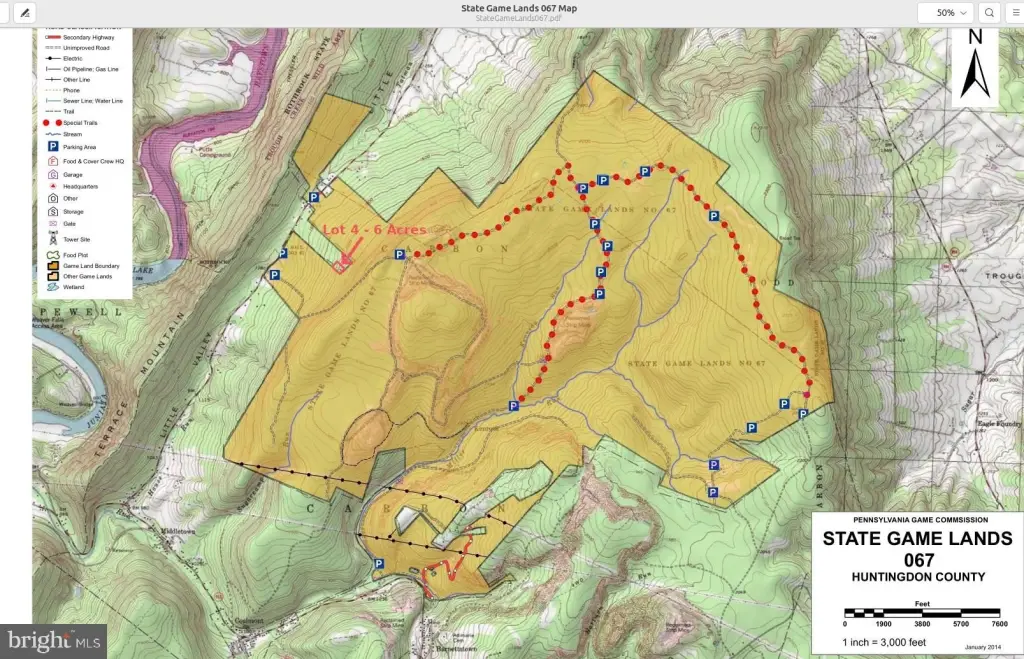Click the Headquarters legend icon
Screen dimensions: 1024x659
[x=51, y=186]
